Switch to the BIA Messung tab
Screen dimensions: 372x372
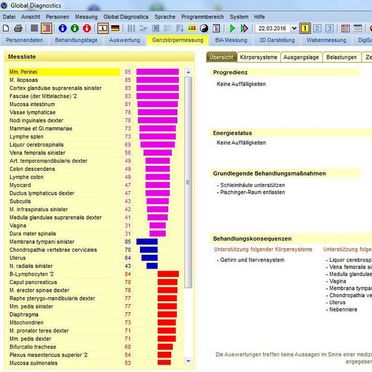231,40
